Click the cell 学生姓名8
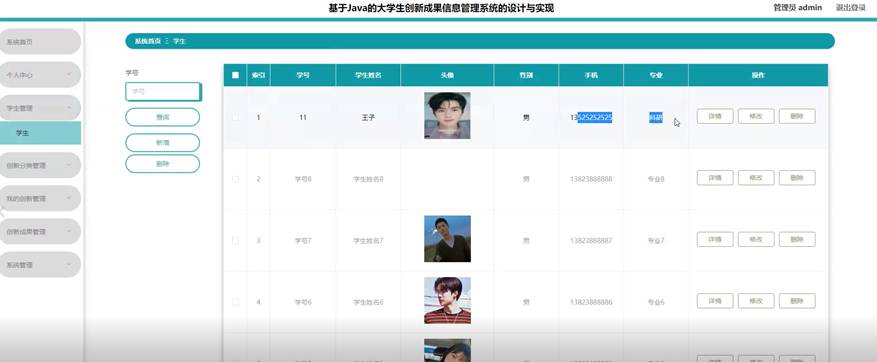Viewport: 877px width, 362px height. pos(368,179)
